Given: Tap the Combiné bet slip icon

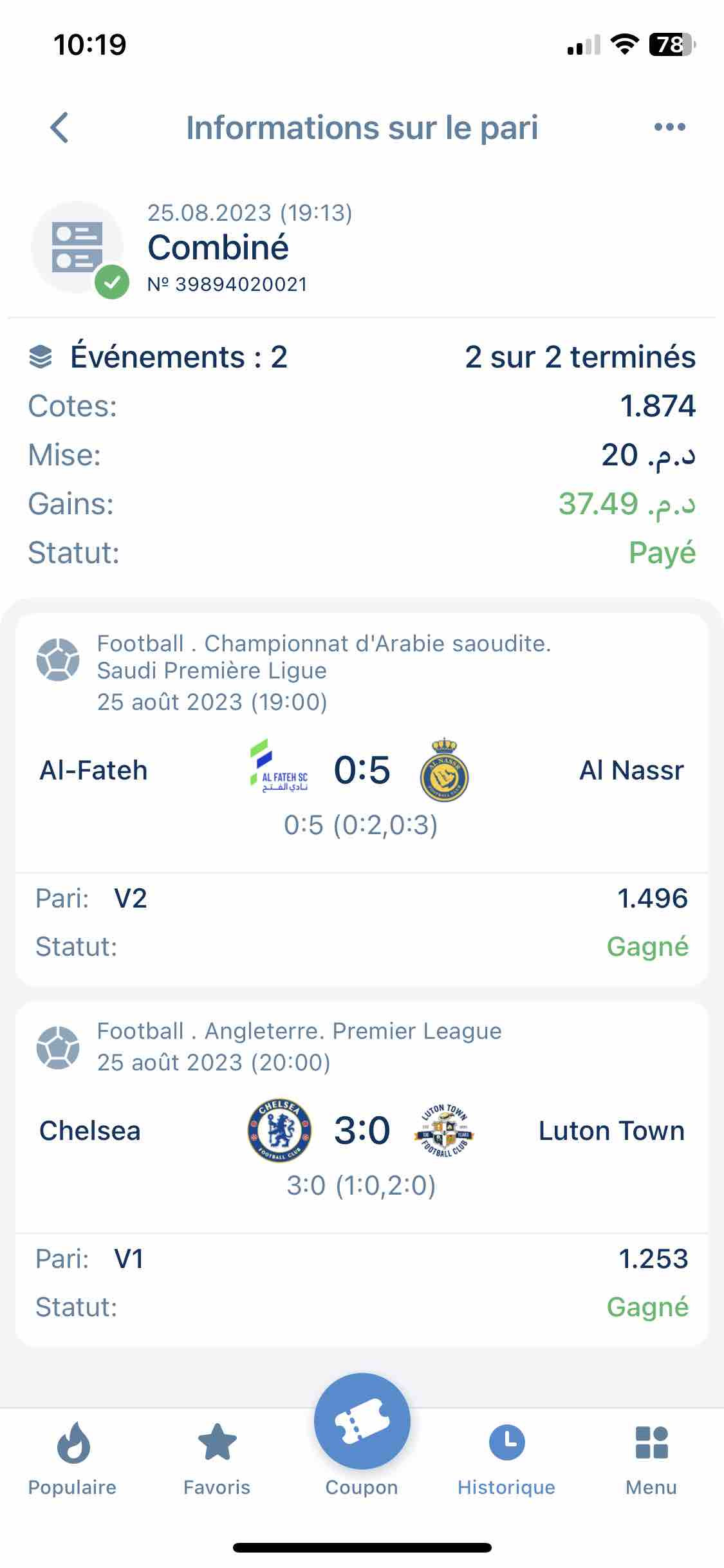Looking at the screenshot, I should (78, 248).
